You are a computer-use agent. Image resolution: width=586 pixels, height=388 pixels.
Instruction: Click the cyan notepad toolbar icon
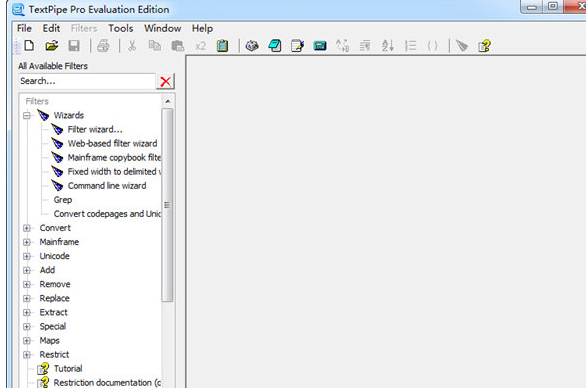click(x=275, y=46)
